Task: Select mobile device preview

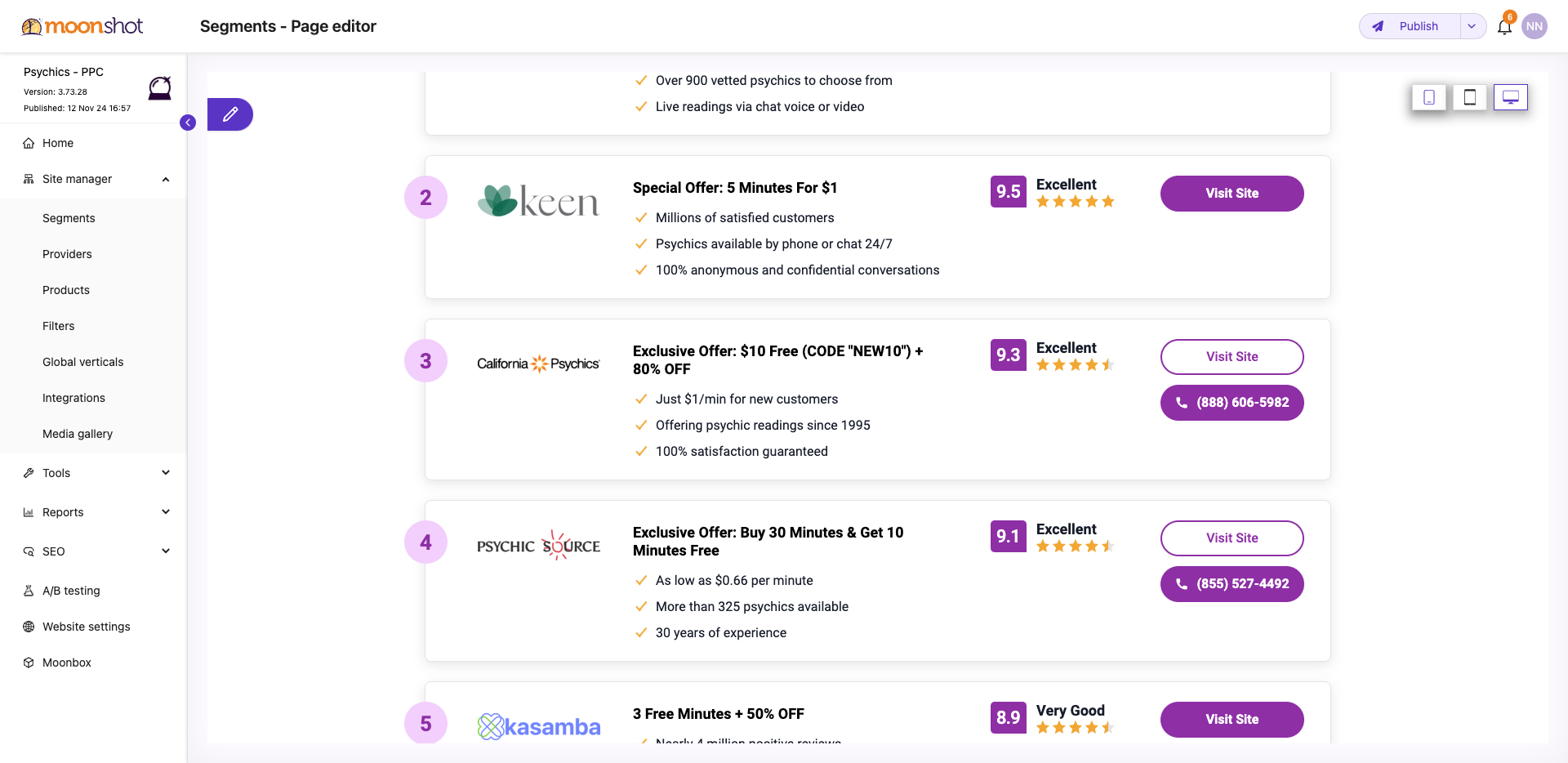Action: [1429, 97]
